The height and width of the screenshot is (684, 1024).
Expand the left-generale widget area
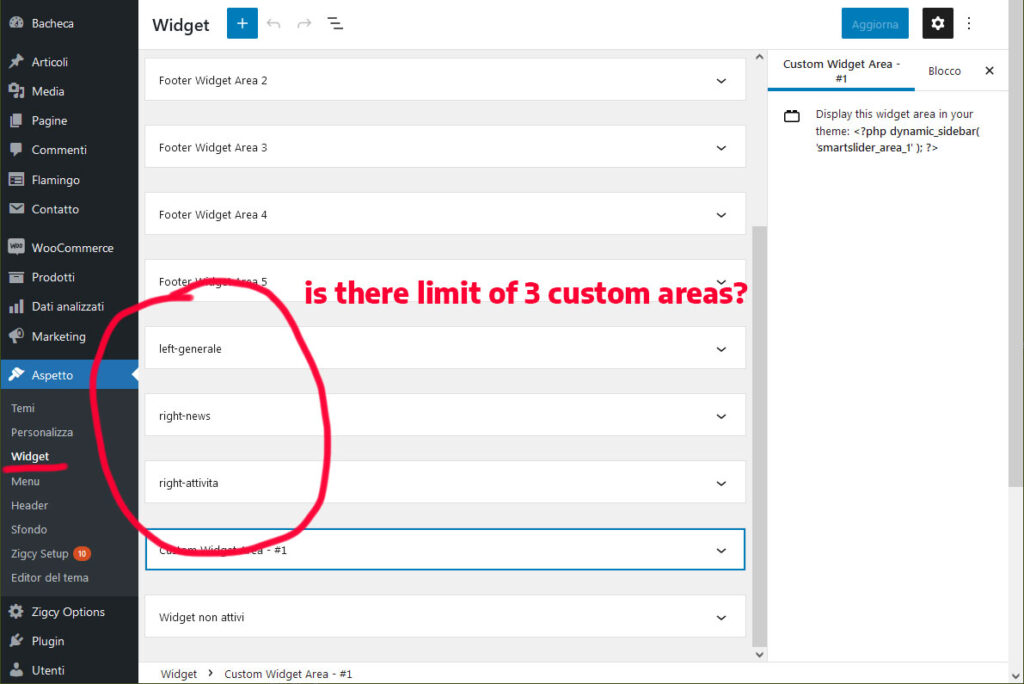tap(445, 348)
